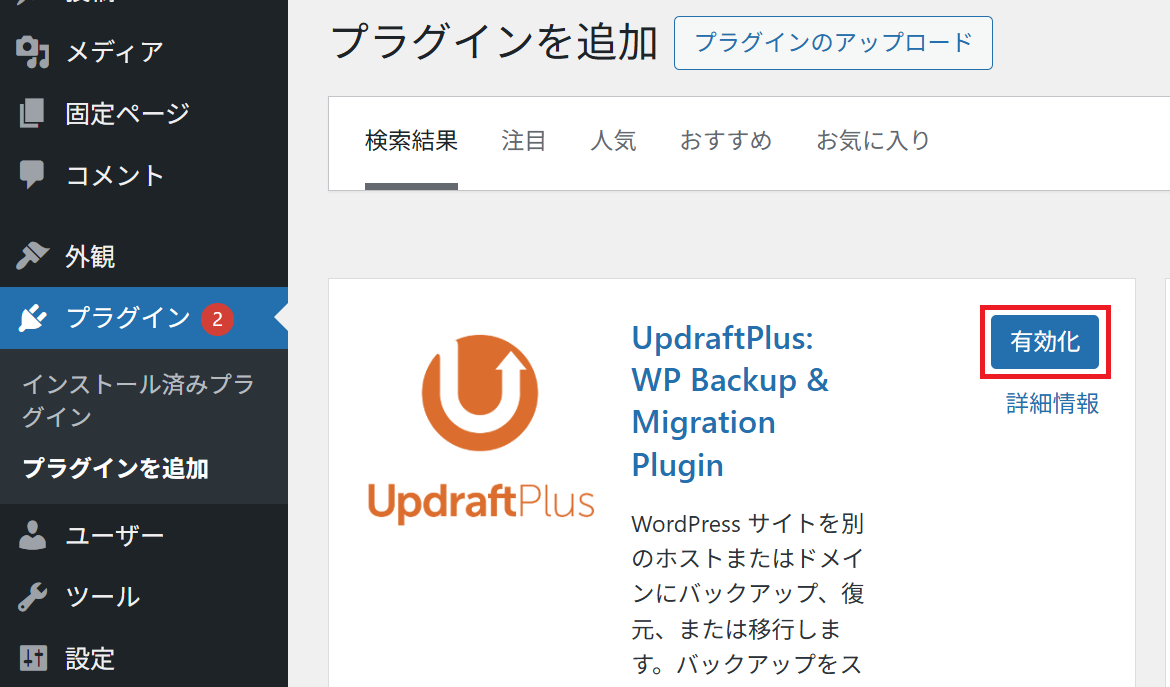Select the 検索結果 (Search Results) tab
The image size is (1170, 687).
(411, 141)
